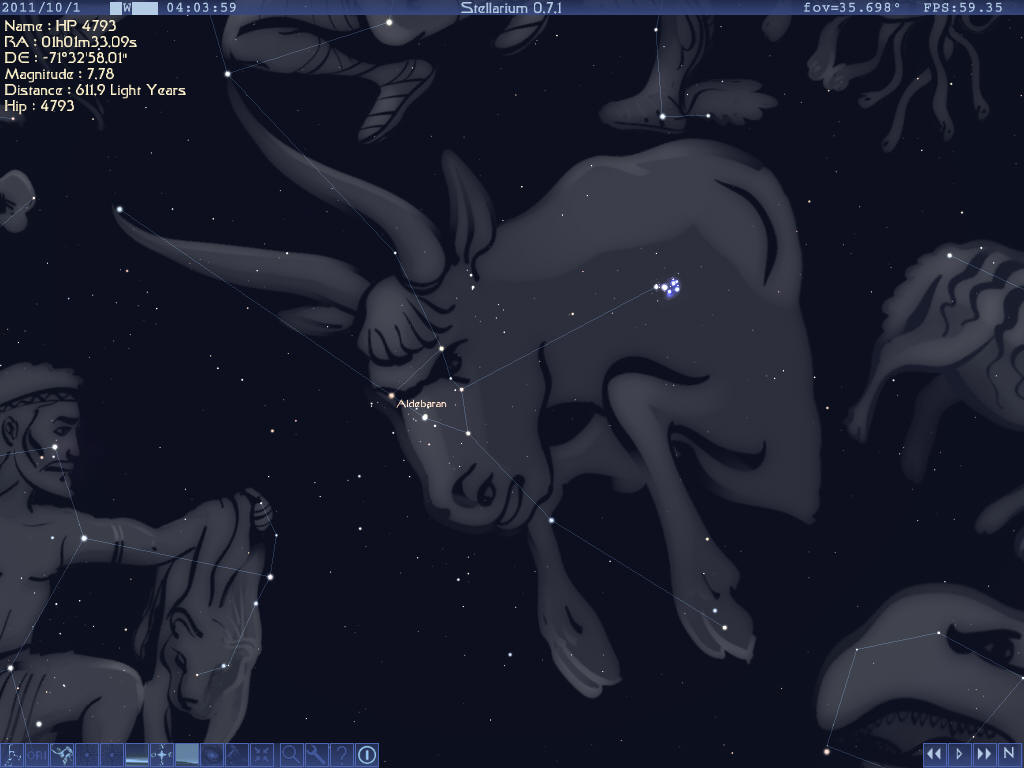Screen dimensions: 1024x768
Task: Toggle constellation lines drawing
Action: (12, 755)
